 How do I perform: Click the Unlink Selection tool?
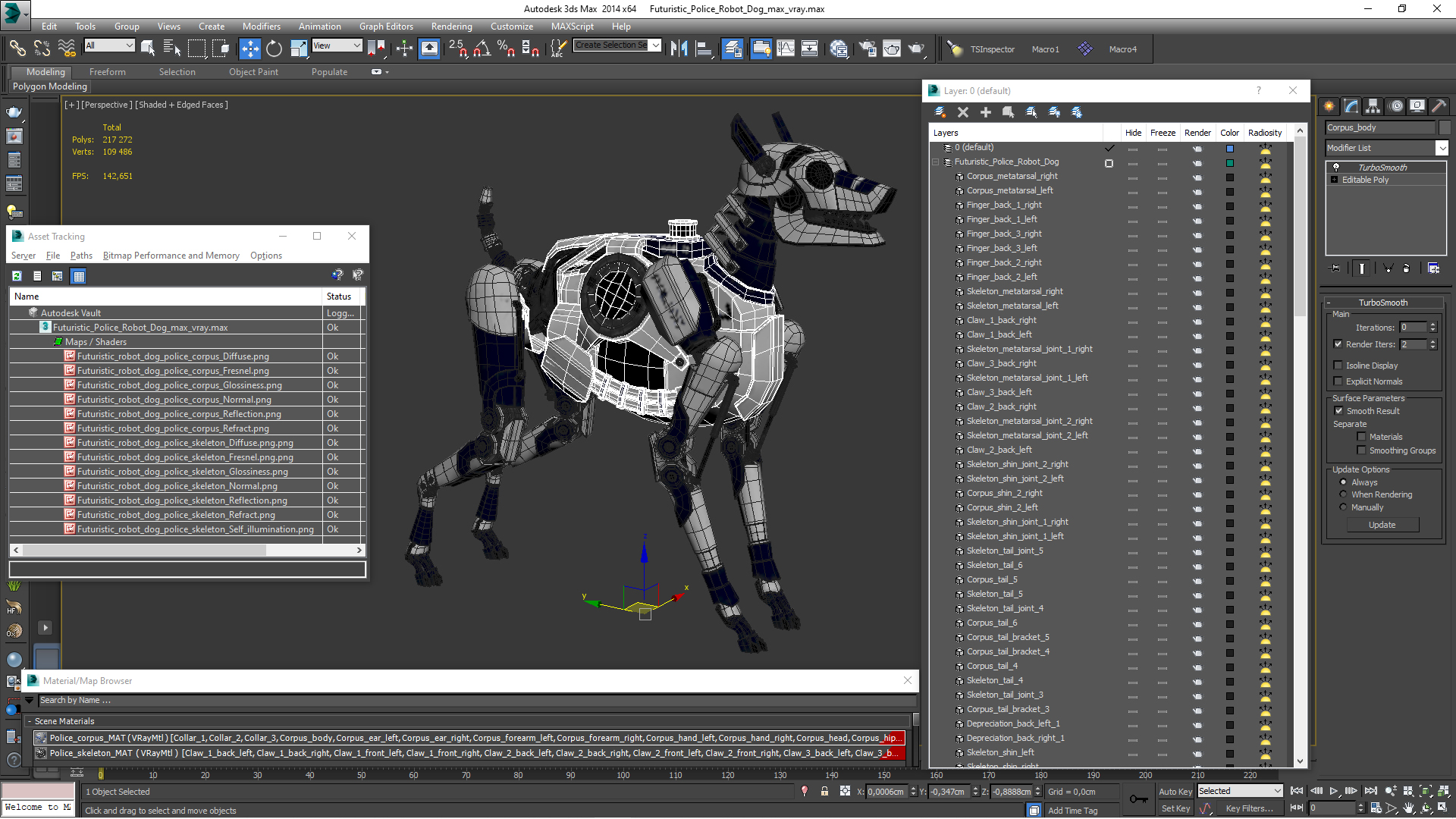42,49
